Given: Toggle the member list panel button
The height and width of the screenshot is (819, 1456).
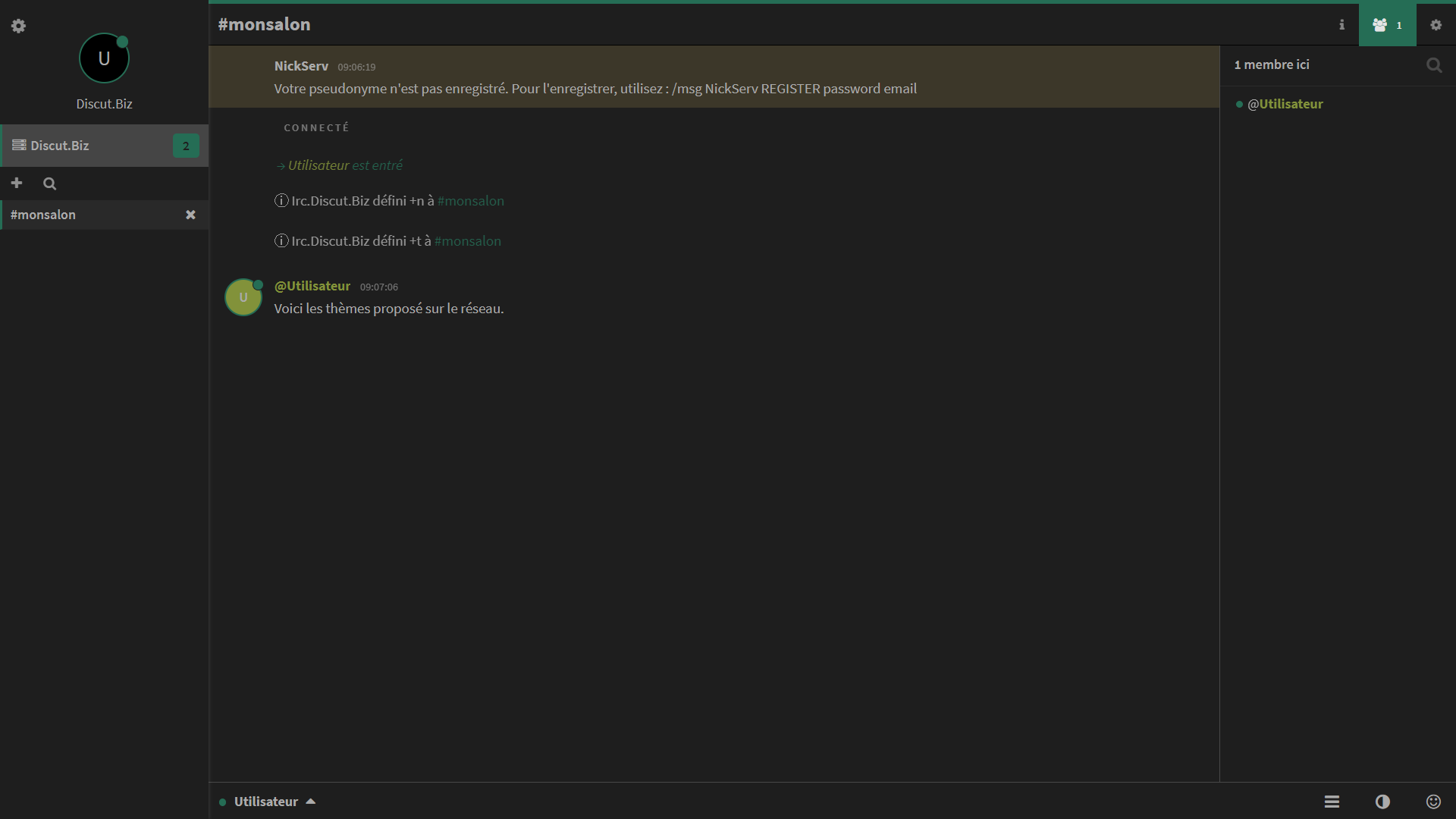Looking at the screenshot, I should 1387,25.
